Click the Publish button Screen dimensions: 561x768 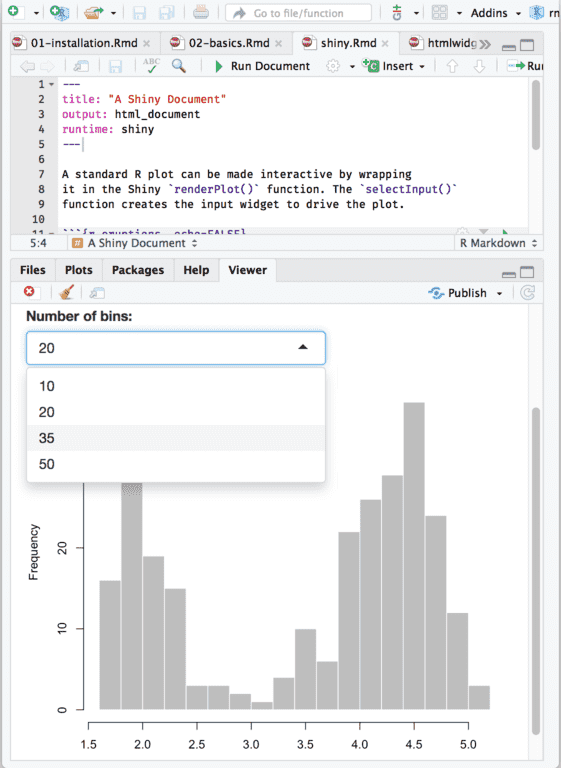click(458, 293)
